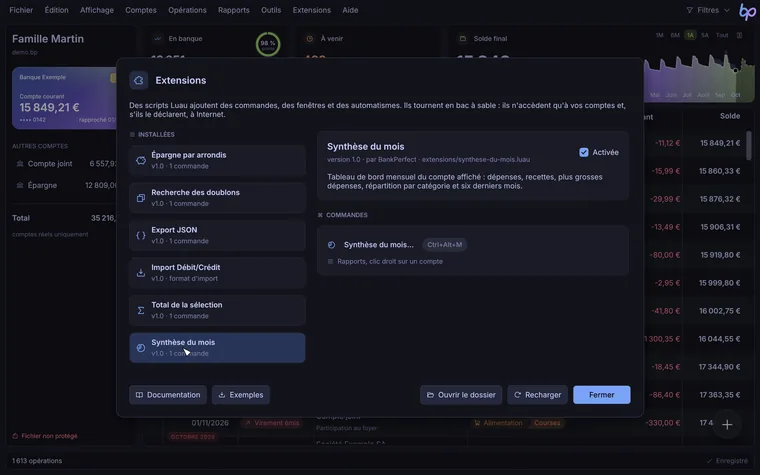
Task: Click the Ctrl+Alt+M shortcut badge
Action: tap(444, 245)
